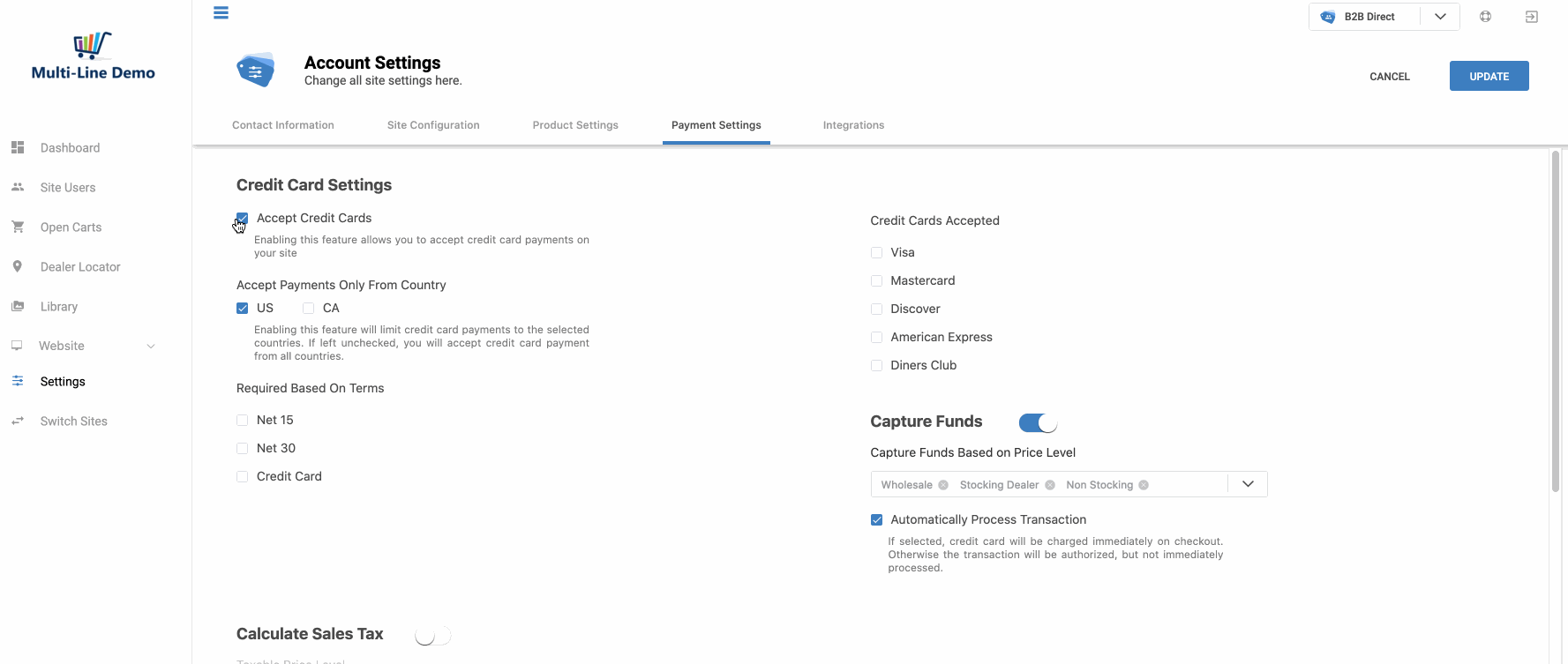The height and width of the screenshot is (664, 1568).
Task: Enable the Net 15 terms checkbox
Action: point(243,420)
